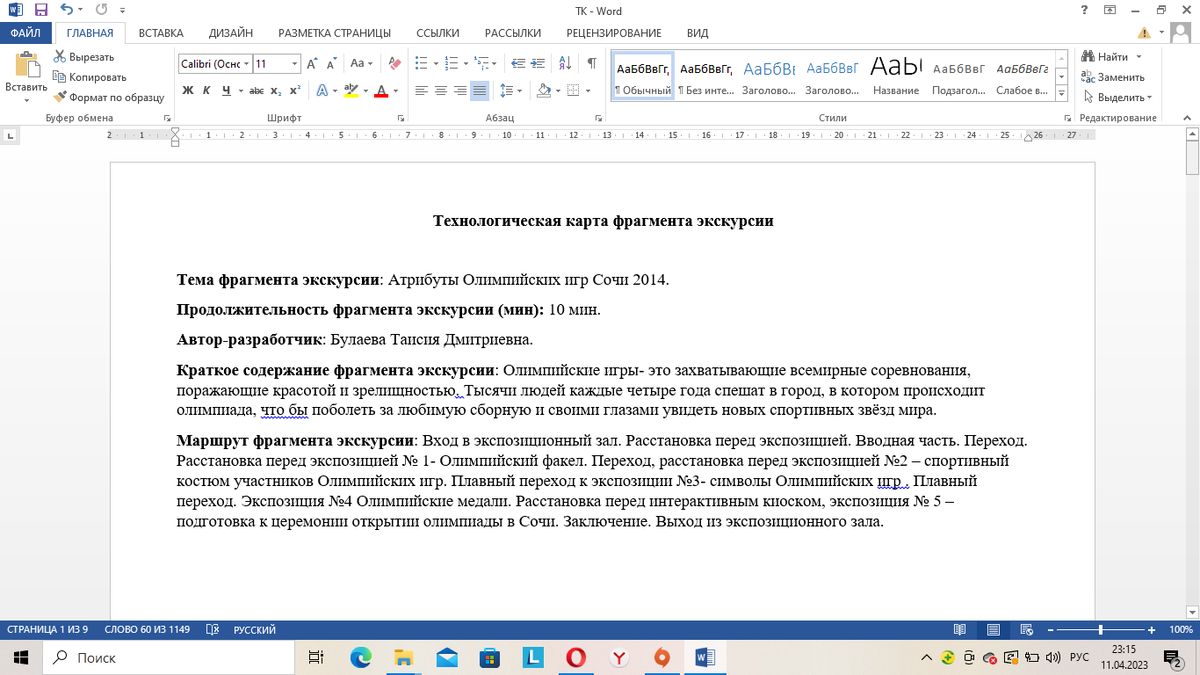Screen dimensions: 1200x675
Task: Switch to the РЕЦЕНЗИРОВАНИЕ tab
Action: [613, 33]
